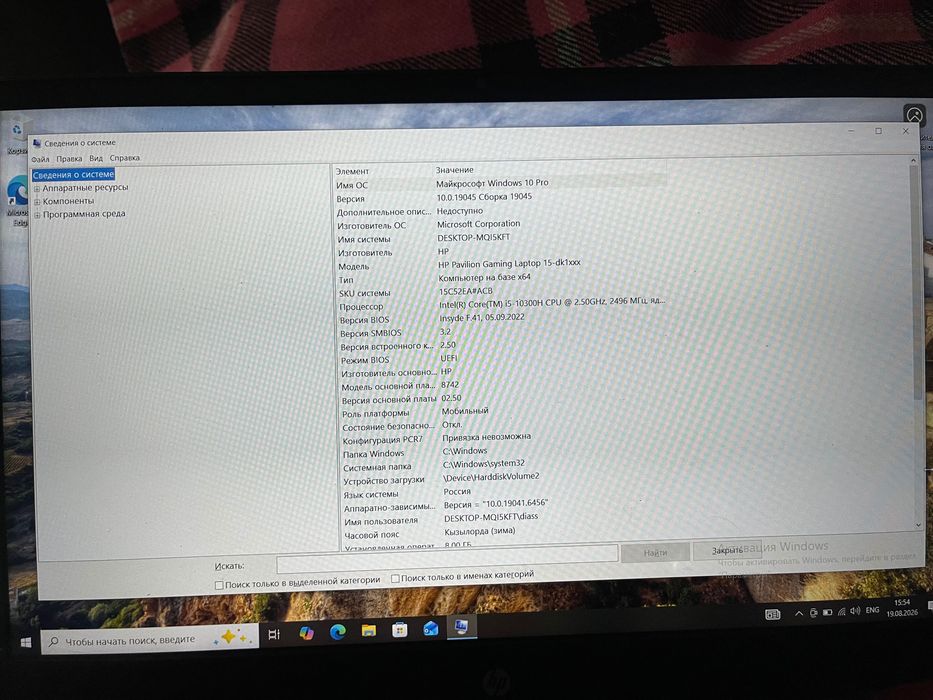933x700 pixels.
Task: Select the Версия BIOS row
Action: [x=501, y=318]
